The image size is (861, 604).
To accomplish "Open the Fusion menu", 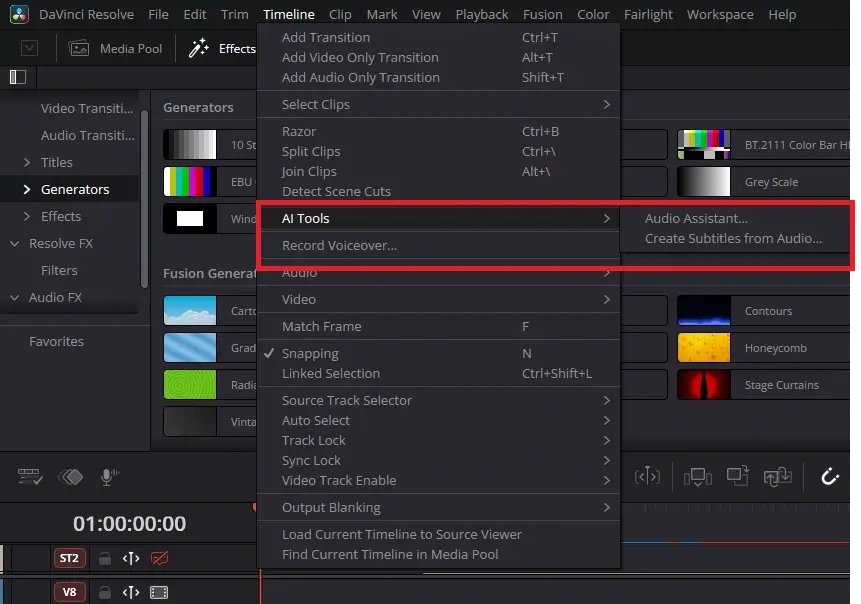I will [x=543, y=14].
